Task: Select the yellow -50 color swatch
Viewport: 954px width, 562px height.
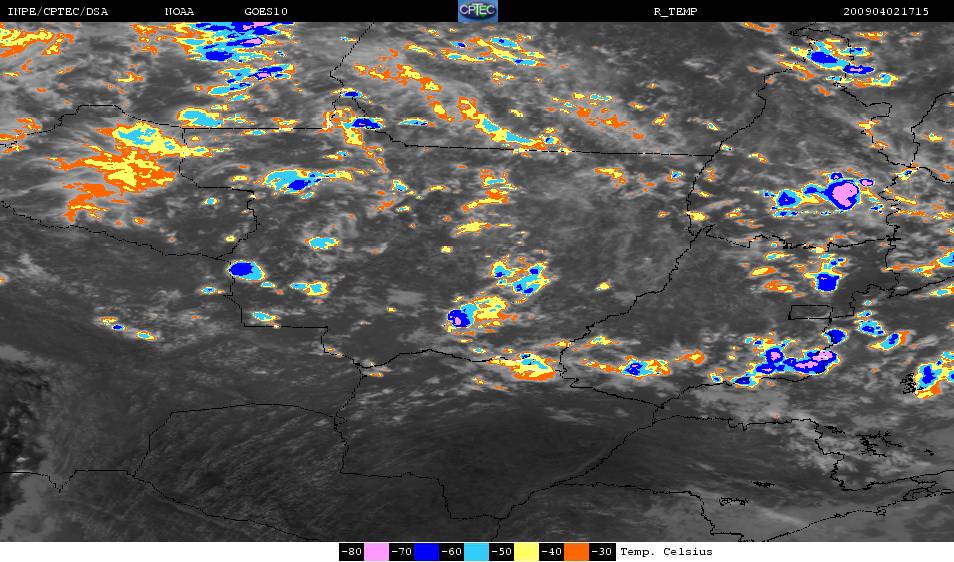Action: point(526,552)
